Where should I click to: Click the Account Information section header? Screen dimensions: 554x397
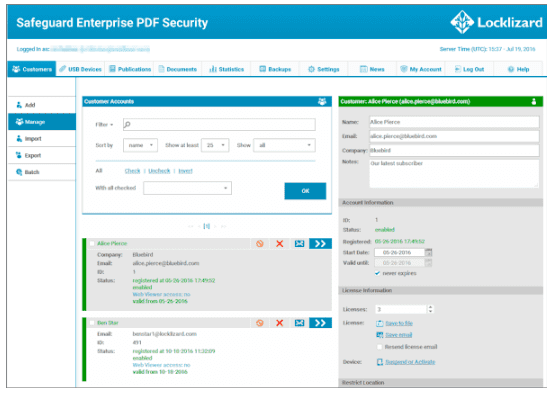pos(441,202)
